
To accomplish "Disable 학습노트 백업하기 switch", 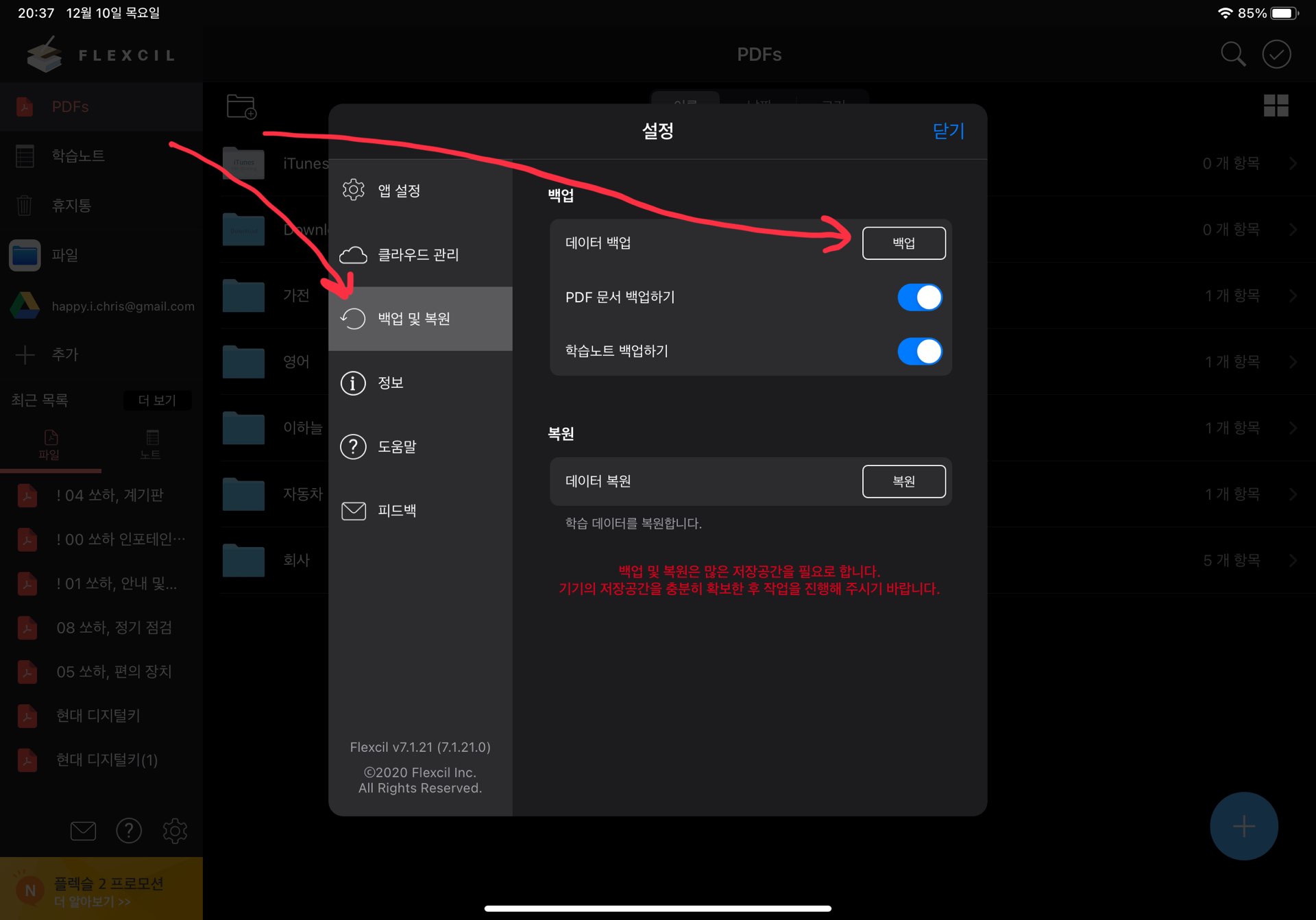I will [x=919, y=352].
